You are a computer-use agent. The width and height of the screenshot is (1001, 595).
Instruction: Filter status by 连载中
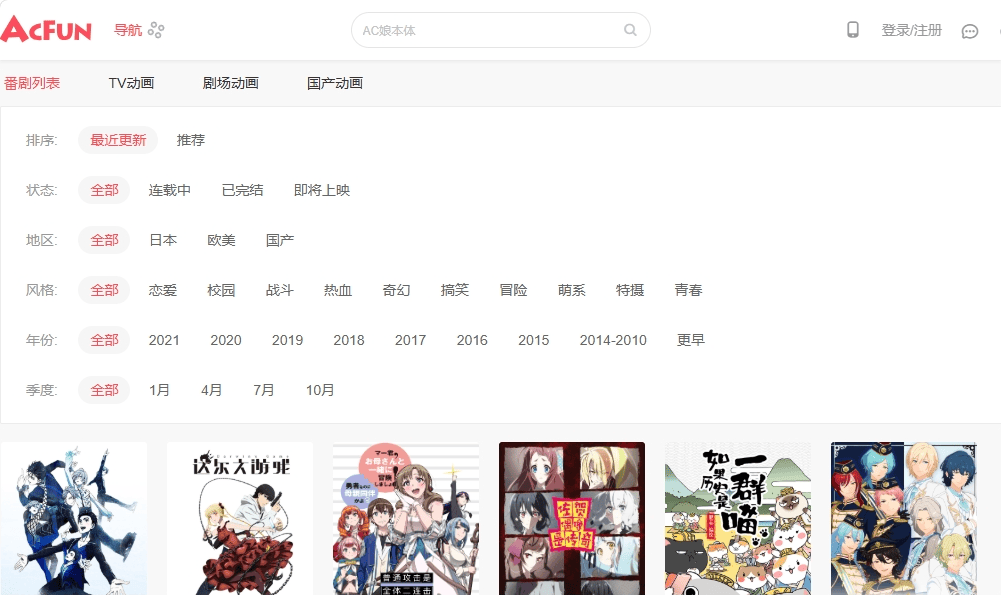(x=169, y=190)
